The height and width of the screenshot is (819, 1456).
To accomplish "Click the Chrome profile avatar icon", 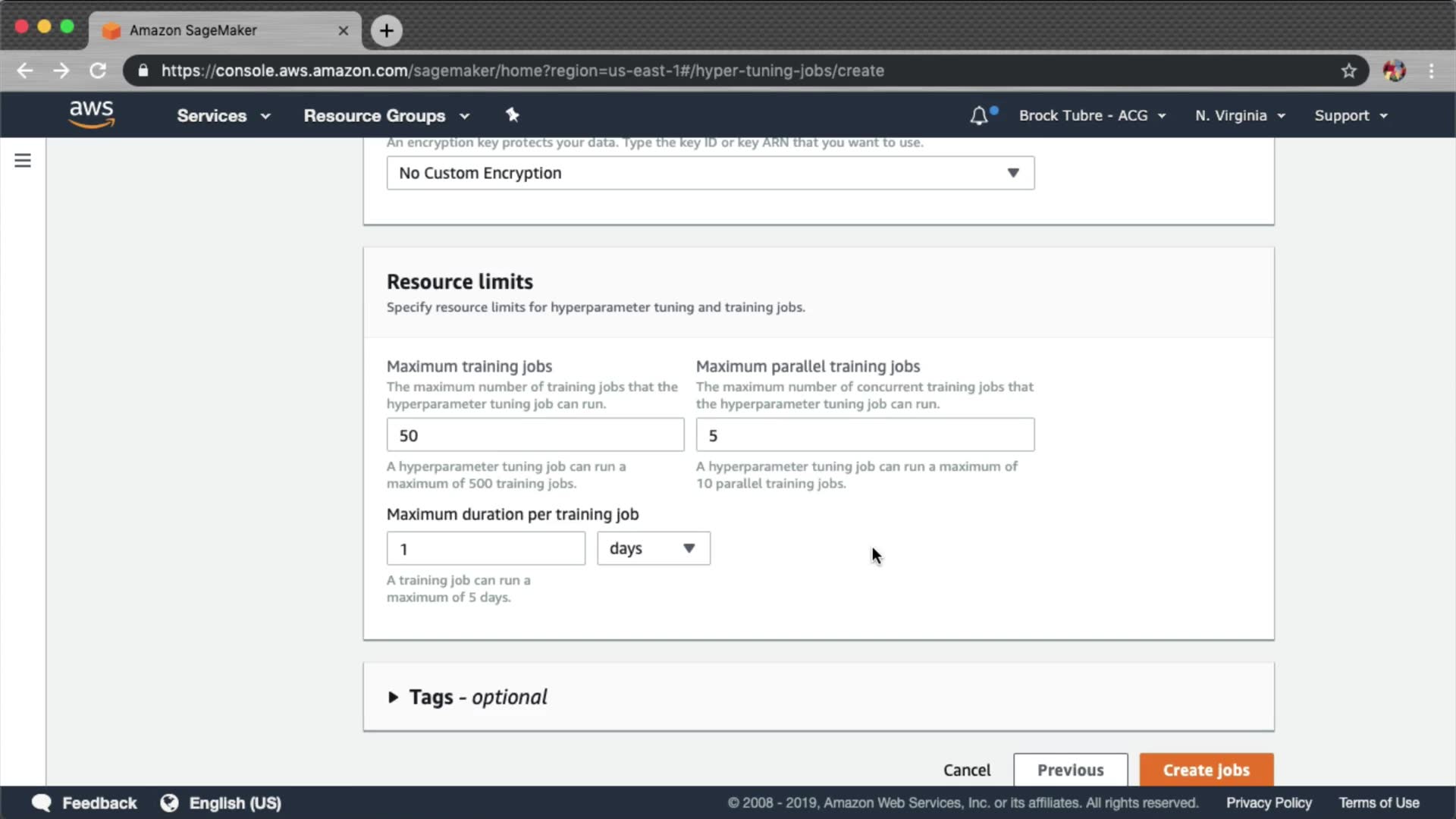I will coord(1394,71).
